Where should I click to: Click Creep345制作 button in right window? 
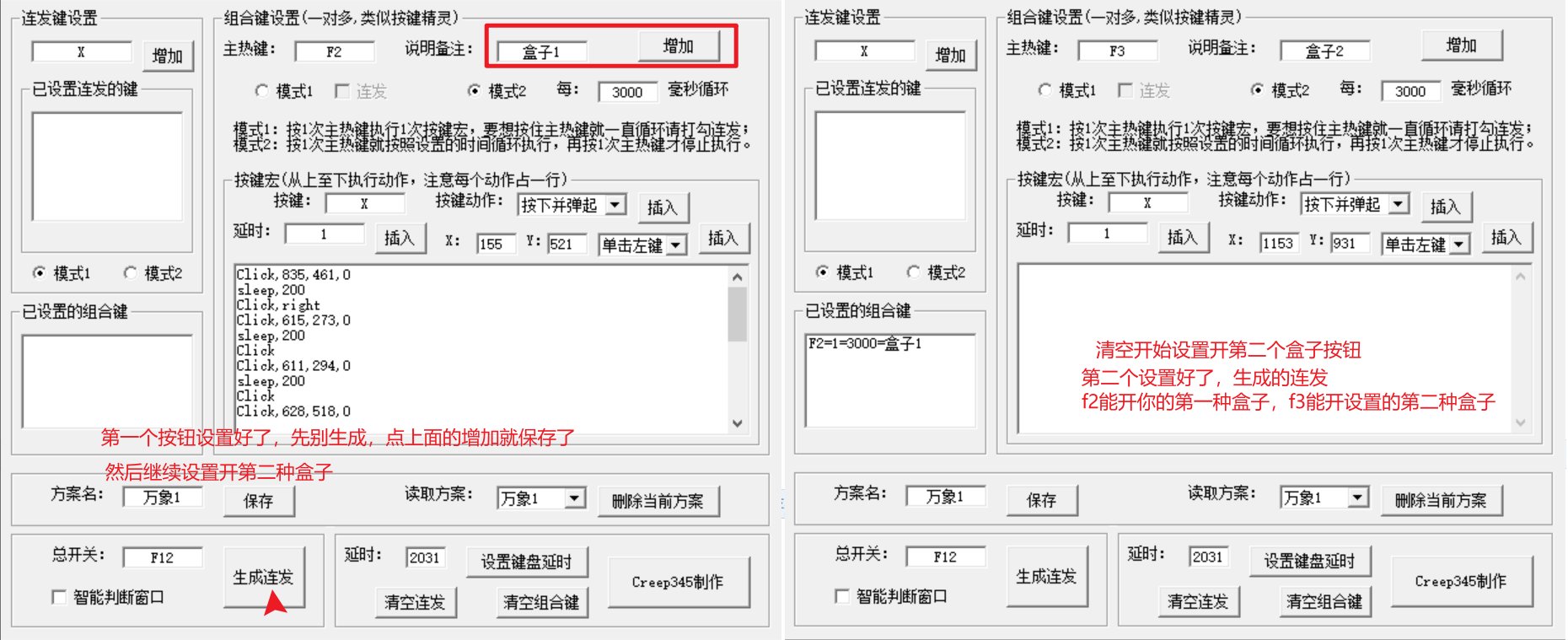point(1462,581)
